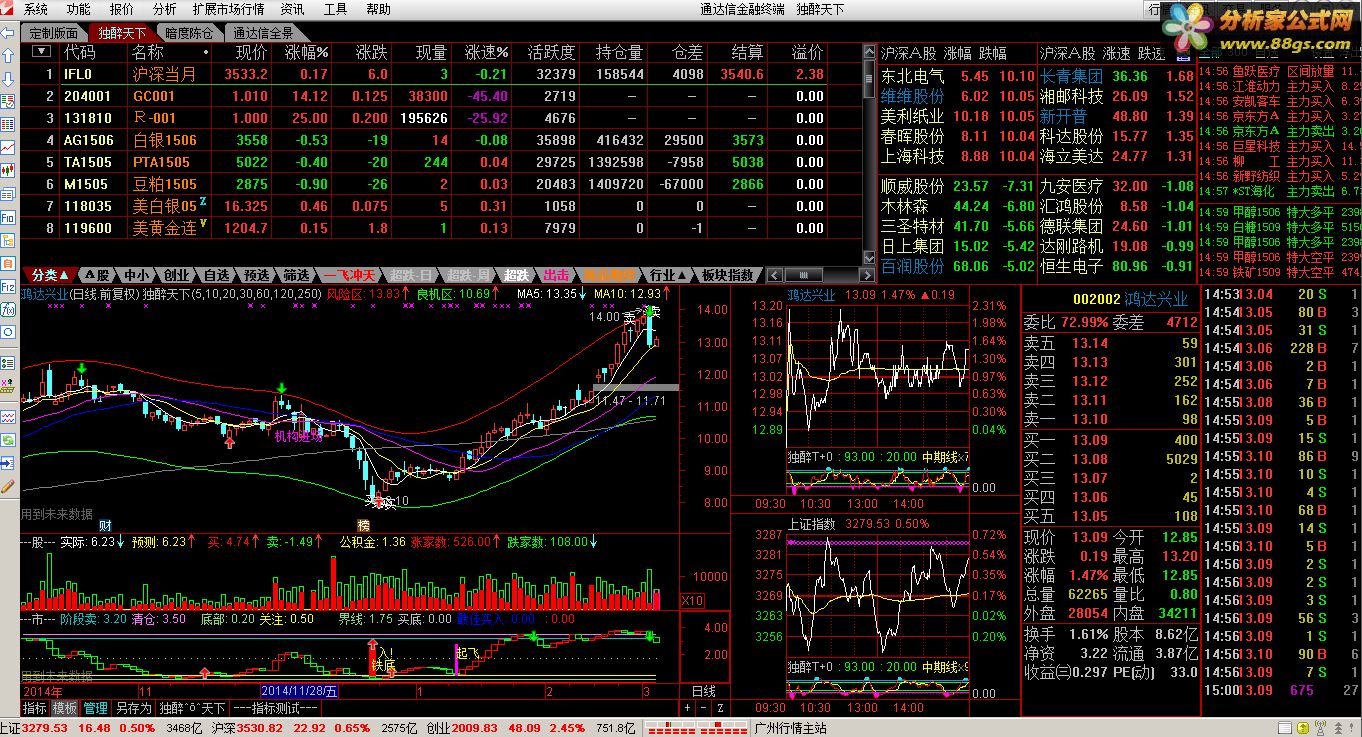Click the tree structure icon in left sidebar
The width and height of the screenshot is (1362, 737).
(x=8, y=241)
